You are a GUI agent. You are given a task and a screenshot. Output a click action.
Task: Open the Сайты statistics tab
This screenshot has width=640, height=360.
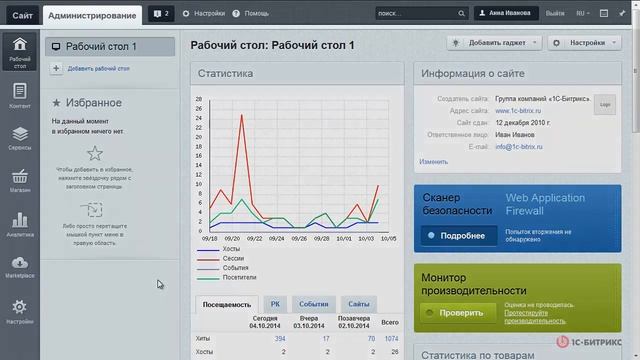[359, 304]
